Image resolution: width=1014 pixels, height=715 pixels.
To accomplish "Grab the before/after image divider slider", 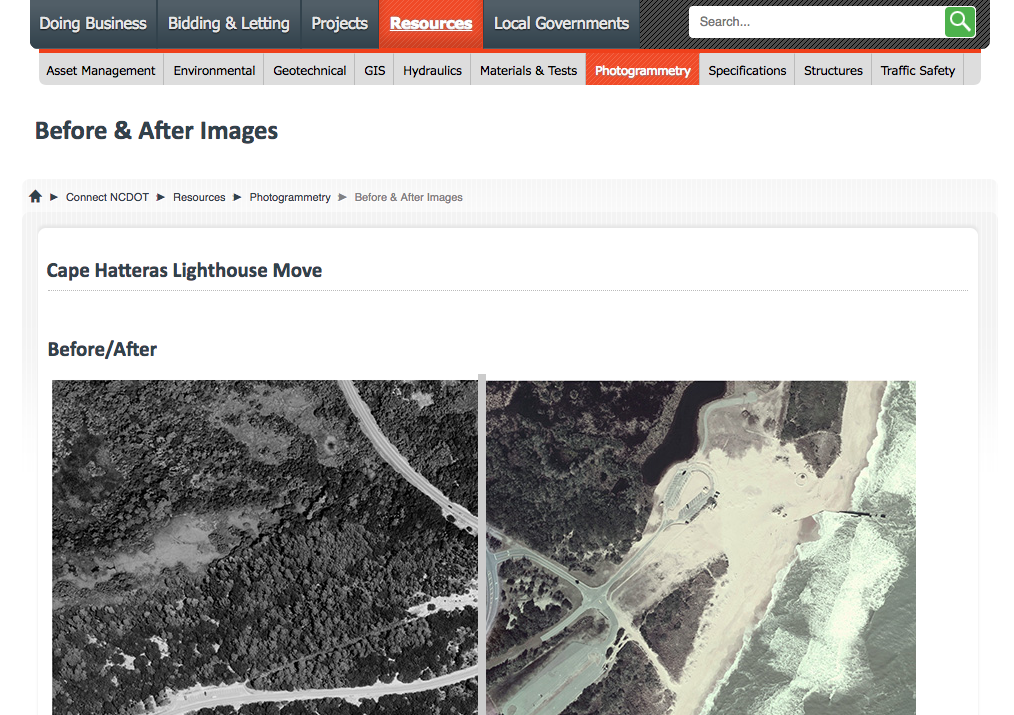I will pyautogui.click(x=482, y=545).
